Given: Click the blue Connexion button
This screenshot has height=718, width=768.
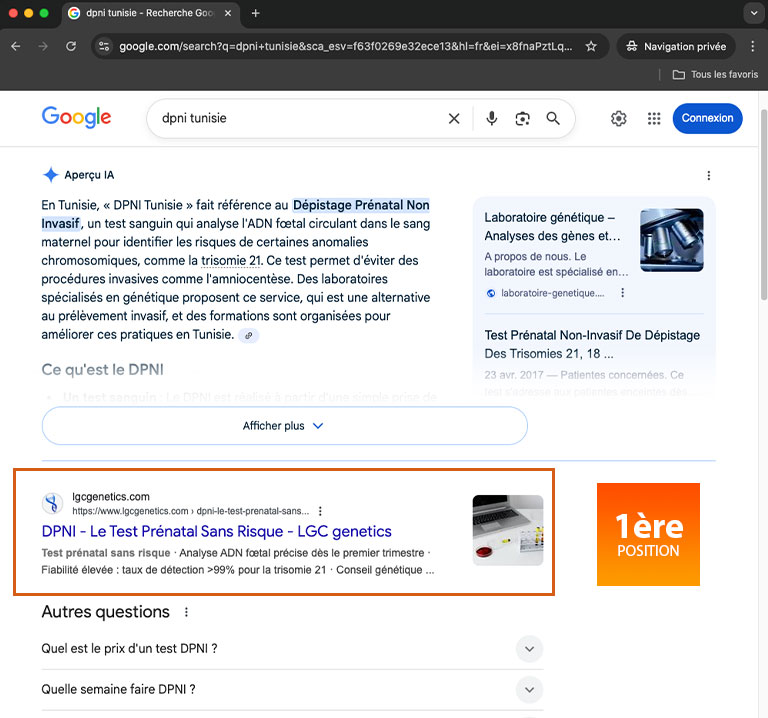Looking at the screenshot, I should pyautogui.click(x=707, y=118).
